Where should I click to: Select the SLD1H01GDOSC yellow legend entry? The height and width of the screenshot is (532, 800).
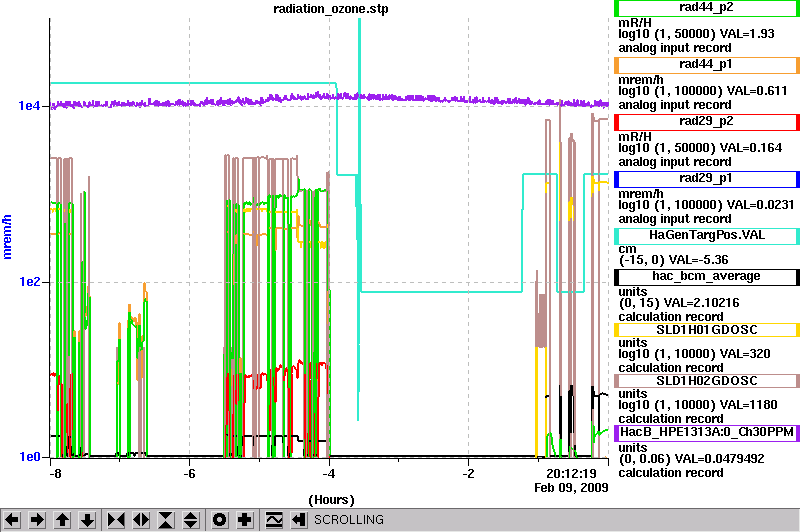click(707, 330)
